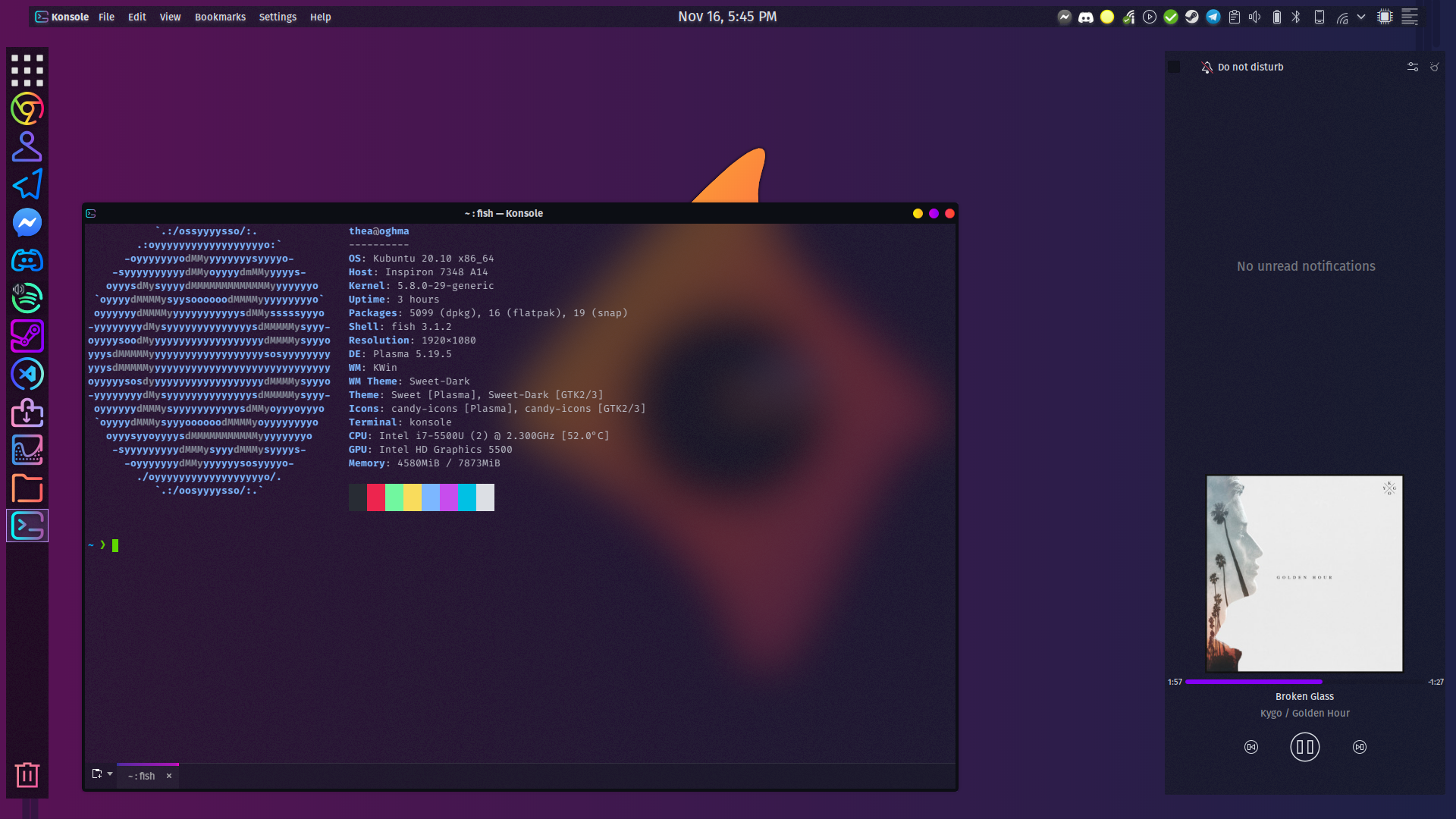Open the Bookmarks menu
The image size is (1456, 819).
click(x=220, y=17)
